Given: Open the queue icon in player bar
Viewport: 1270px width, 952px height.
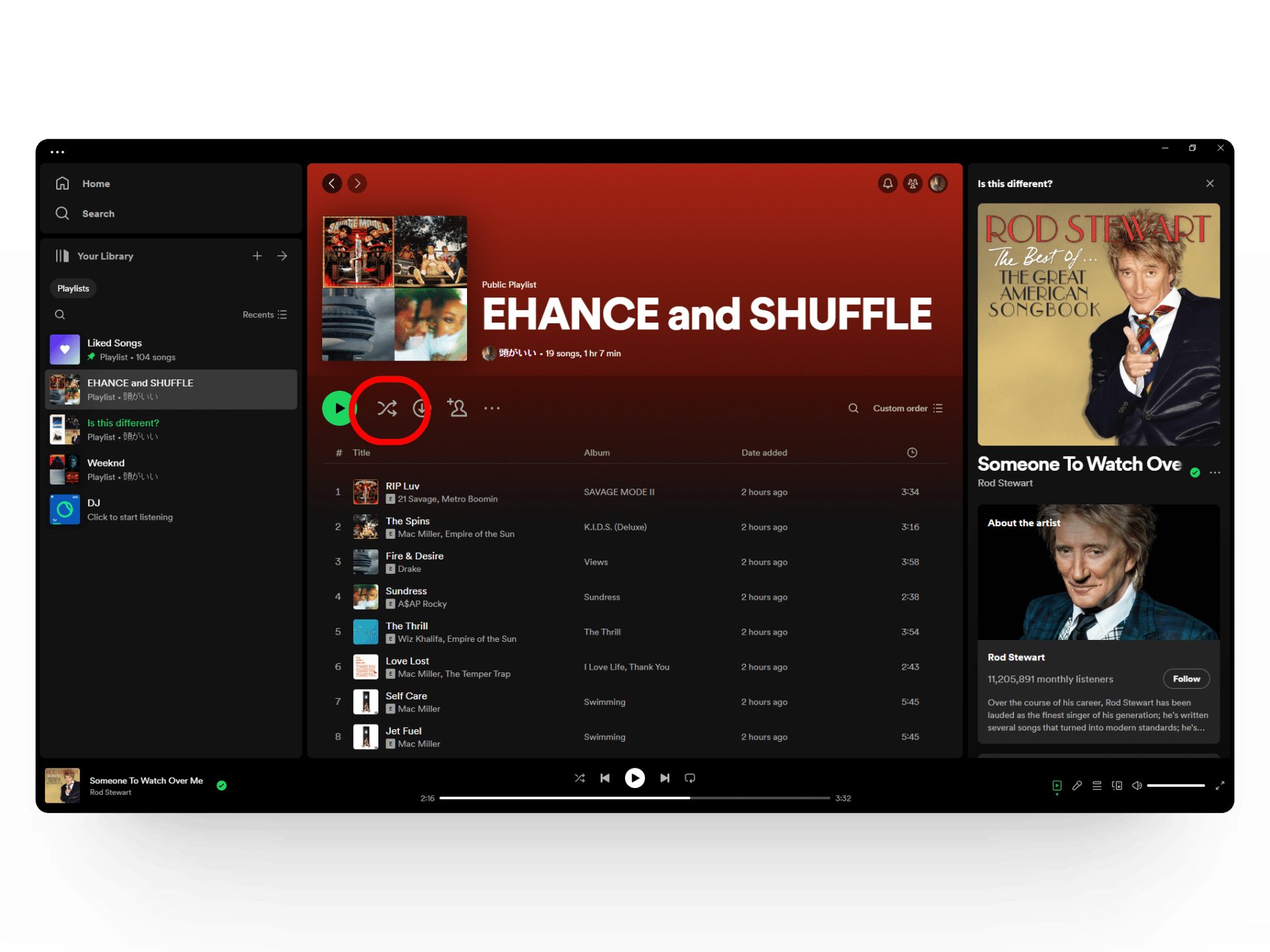Looking at the screenshot, I should pyautogui.click(x=1097, y=785).
